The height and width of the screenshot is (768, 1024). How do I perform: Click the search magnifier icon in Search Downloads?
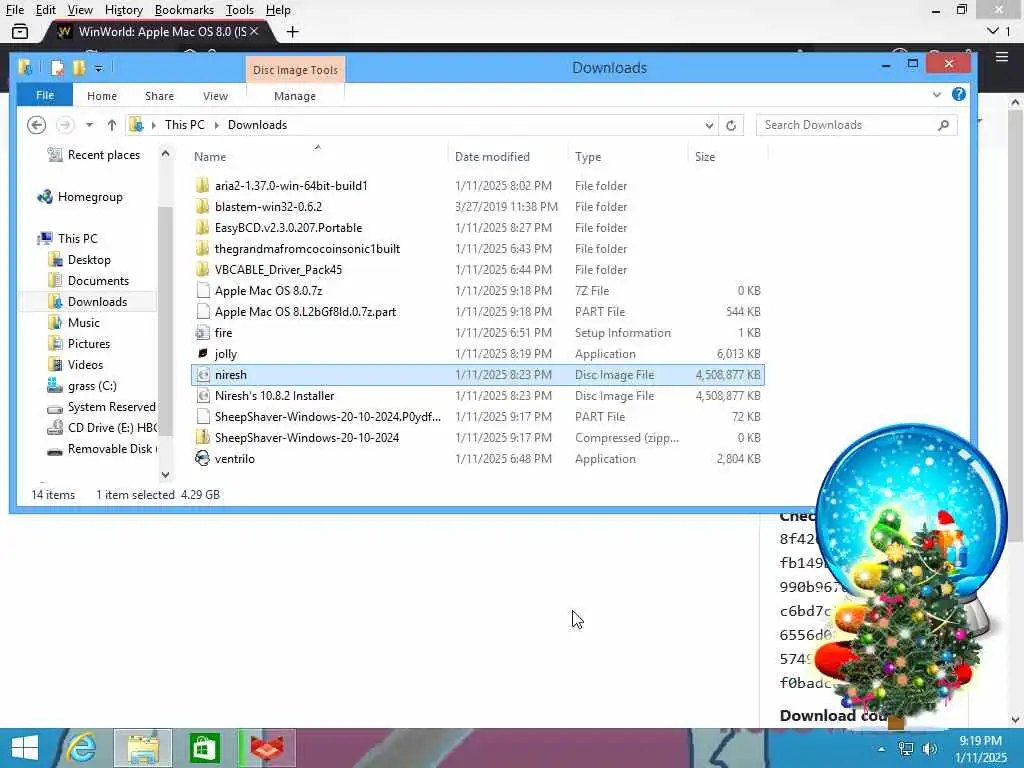point(943,125)
